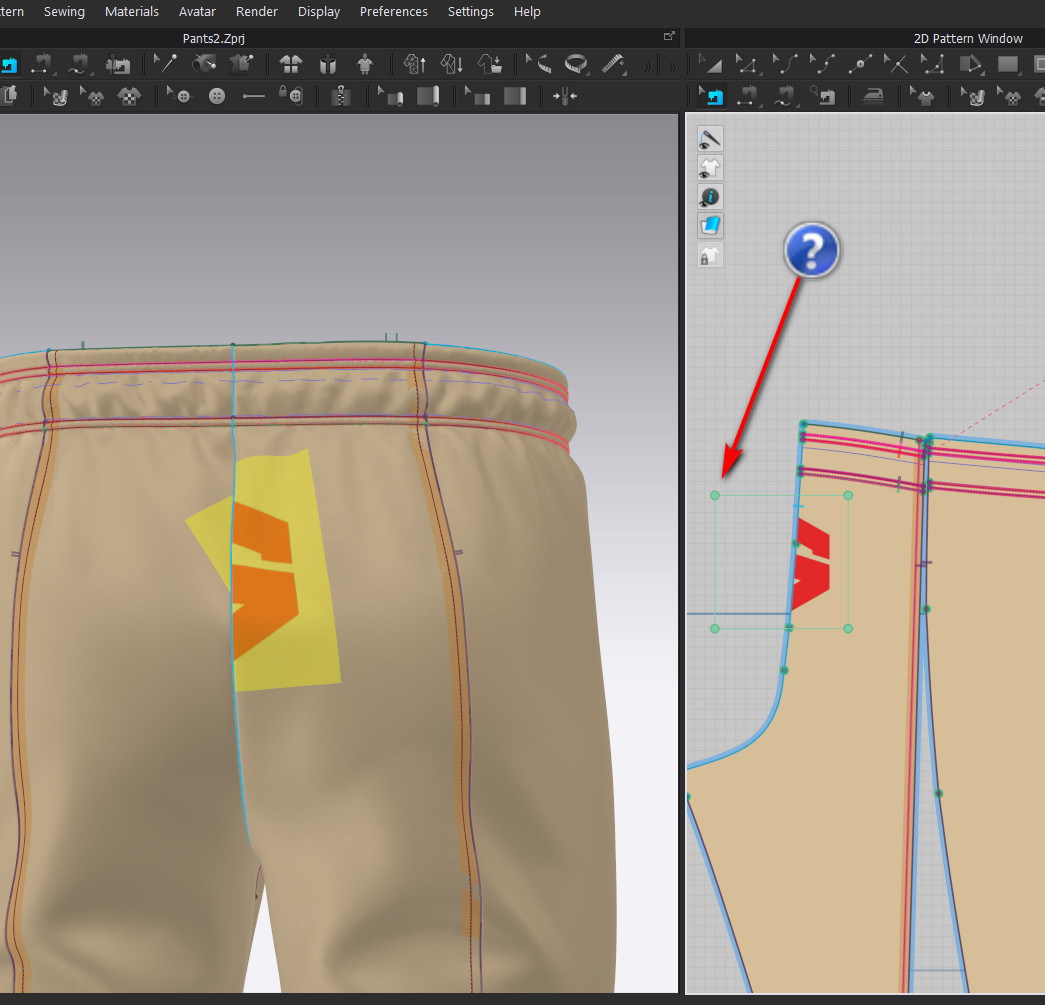Select Segment Sewing tool in 3D toolbar

[42, 65]
